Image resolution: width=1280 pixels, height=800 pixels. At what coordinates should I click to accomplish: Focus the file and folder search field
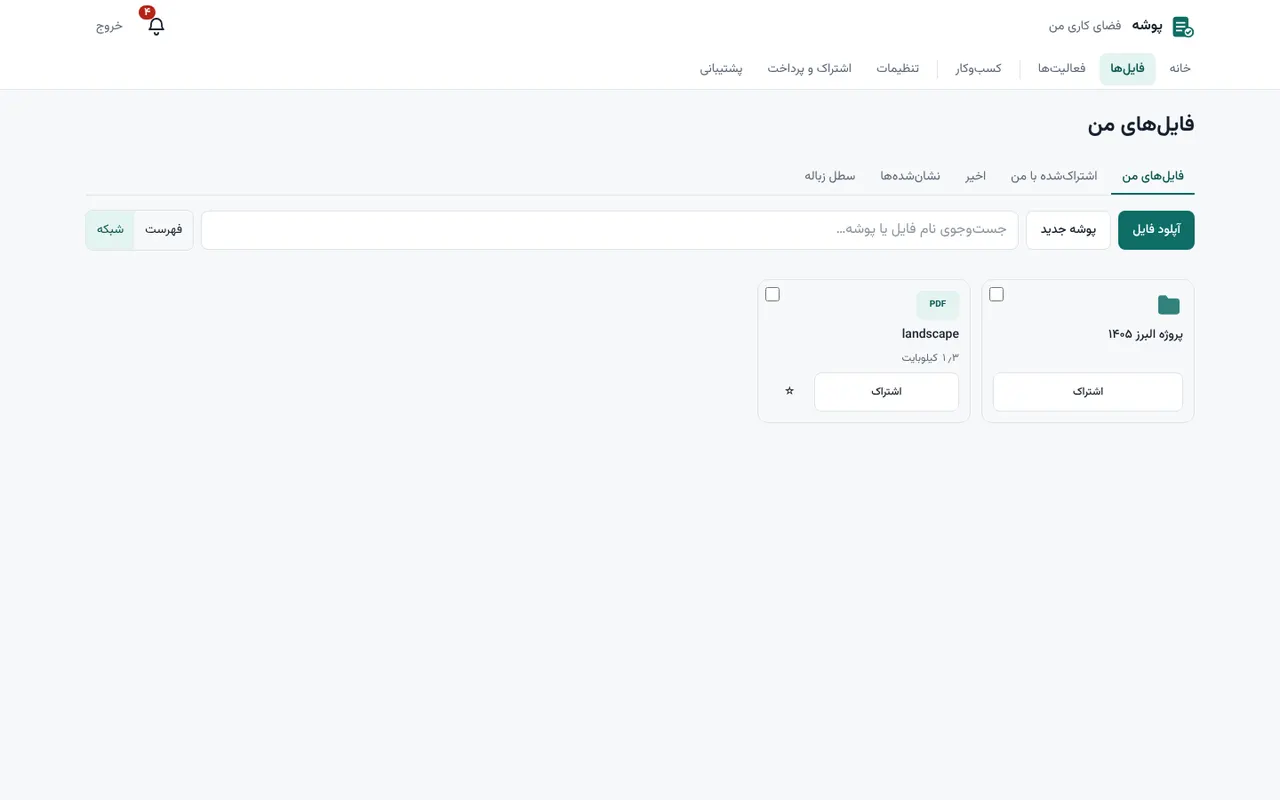click(610, 230)
